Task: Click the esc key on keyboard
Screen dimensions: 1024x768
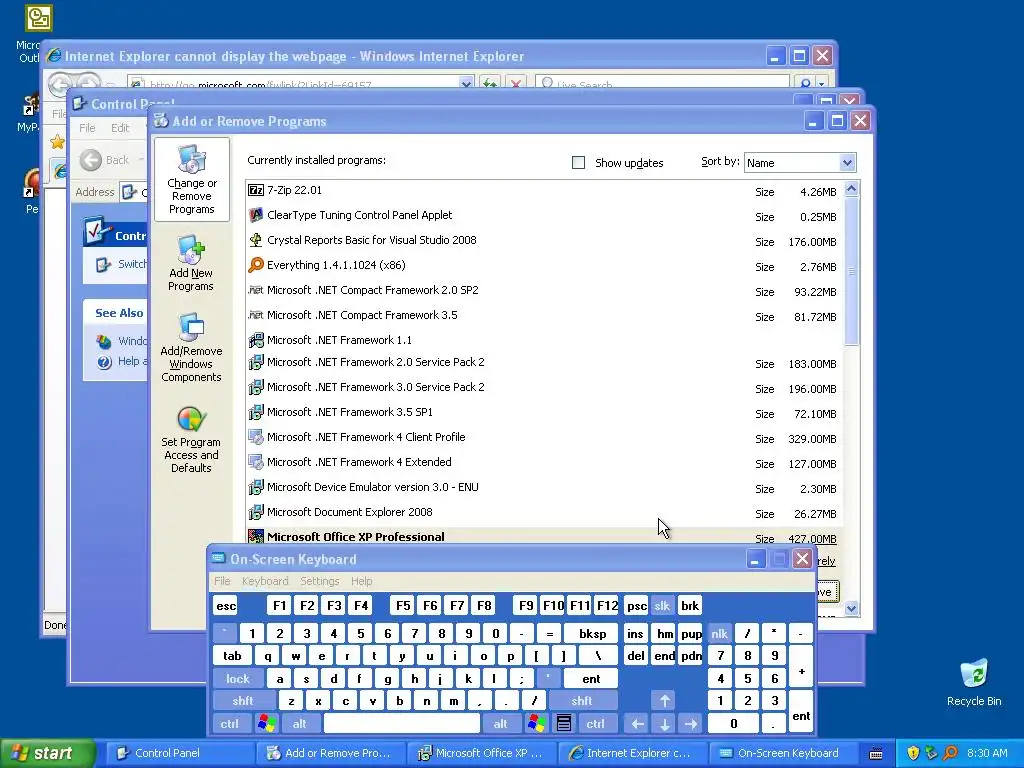Action: (x=226, y=606)
